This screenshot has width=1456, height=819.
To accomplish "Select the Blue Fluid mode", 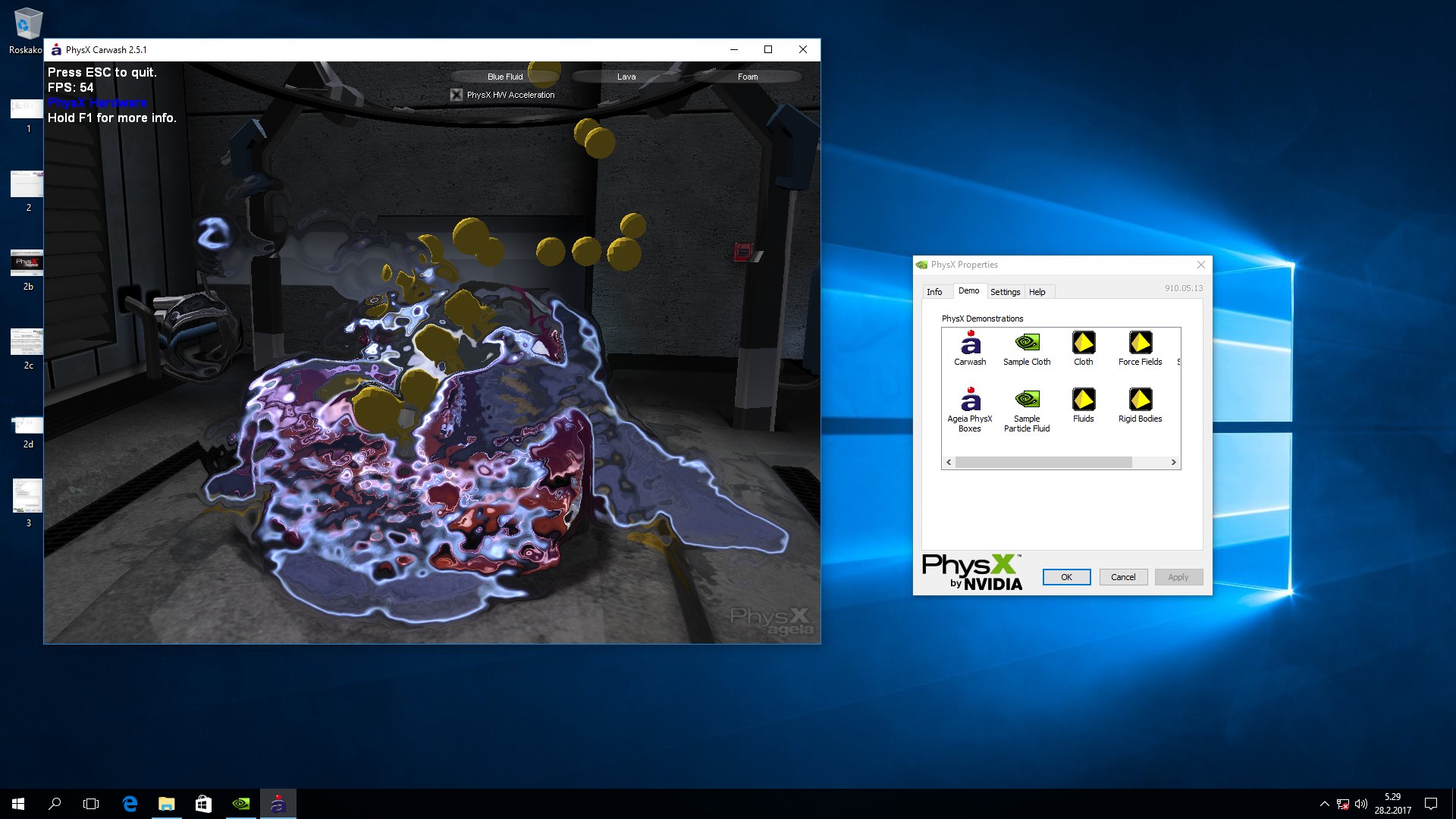I will (505, 77).
